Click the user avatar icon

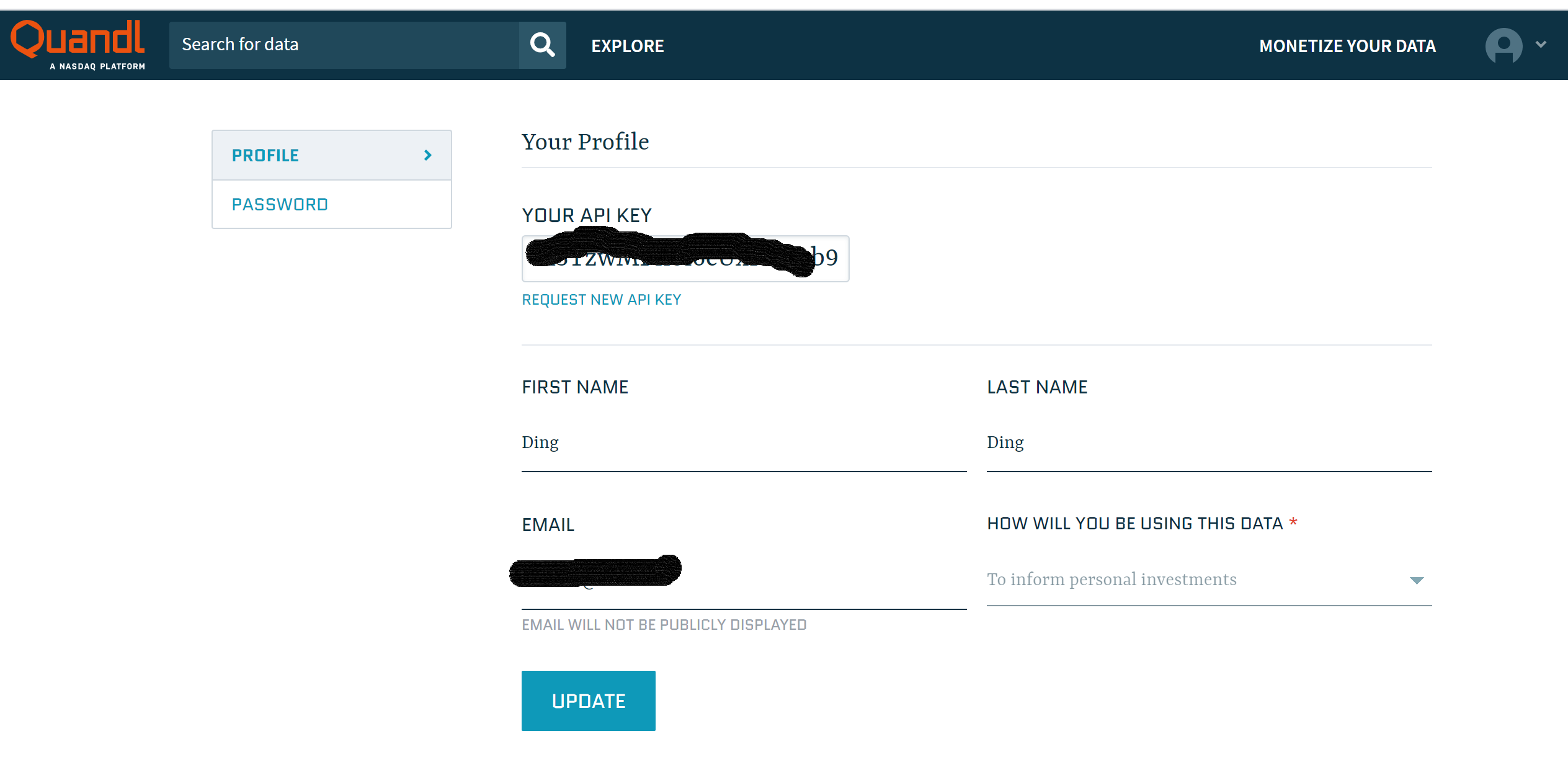pyautogui.click(x=1503, y=45)
